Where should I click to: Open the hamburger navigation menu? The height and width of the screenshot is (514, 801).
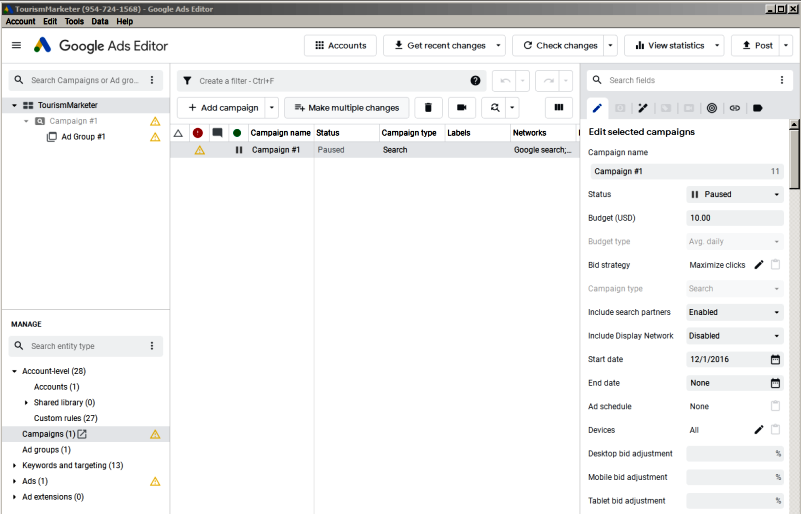tap(16, 45)
